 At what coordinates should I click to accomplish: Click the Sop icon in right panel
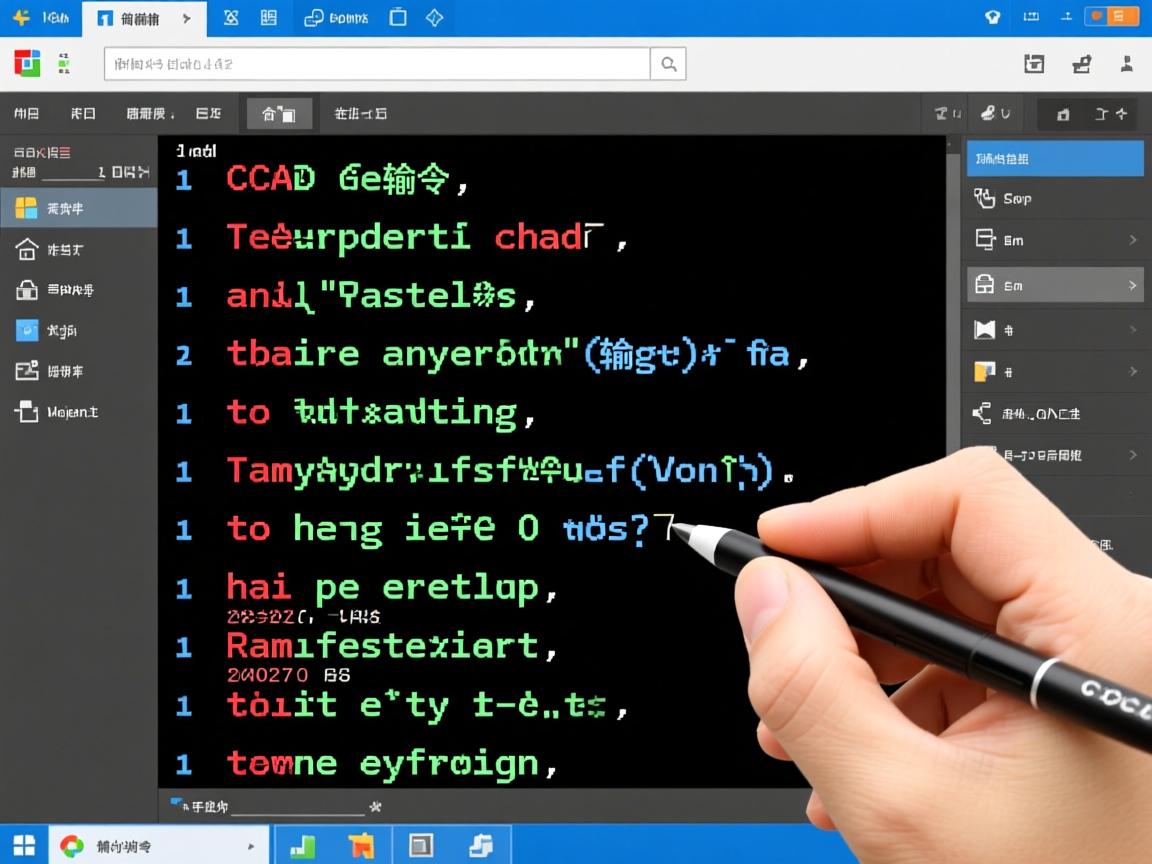click(x=984, y=198)
